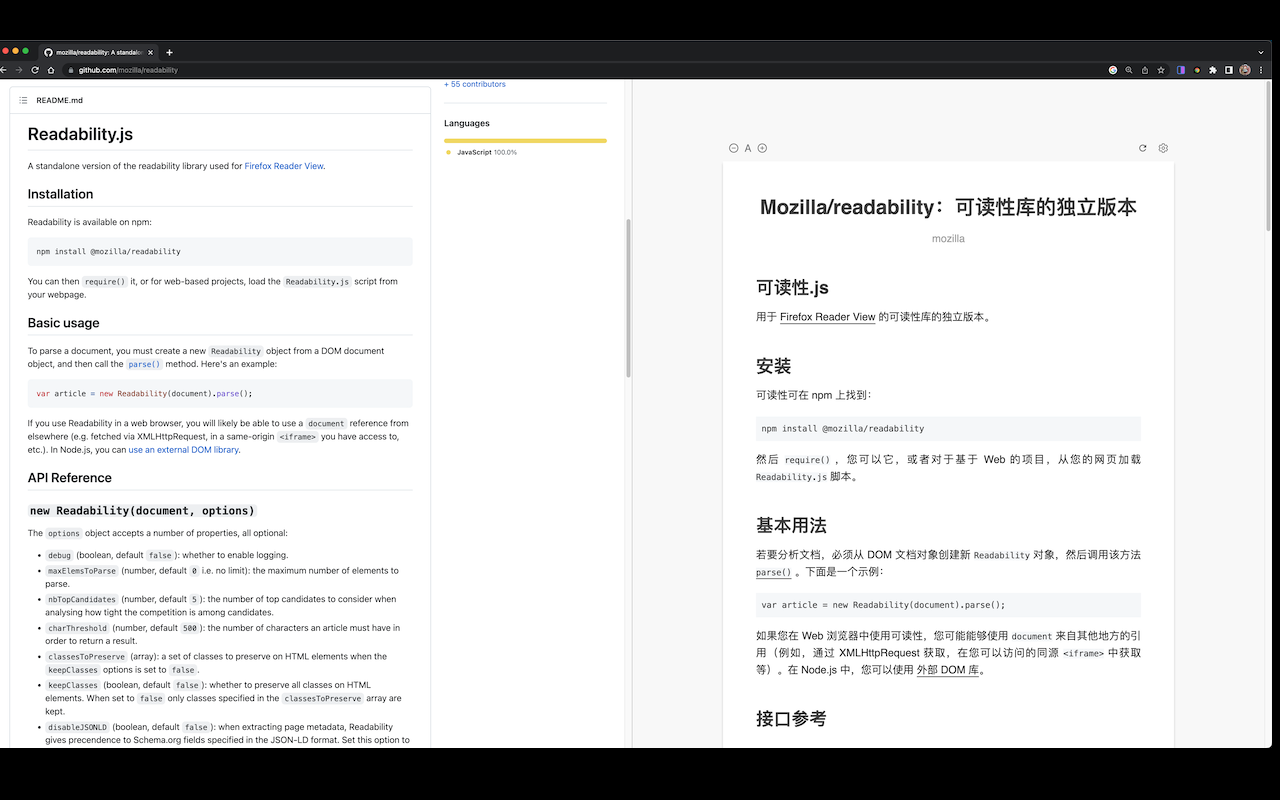
Task: Open the Immersive Translate extension icon
Action: point(1180,70)
